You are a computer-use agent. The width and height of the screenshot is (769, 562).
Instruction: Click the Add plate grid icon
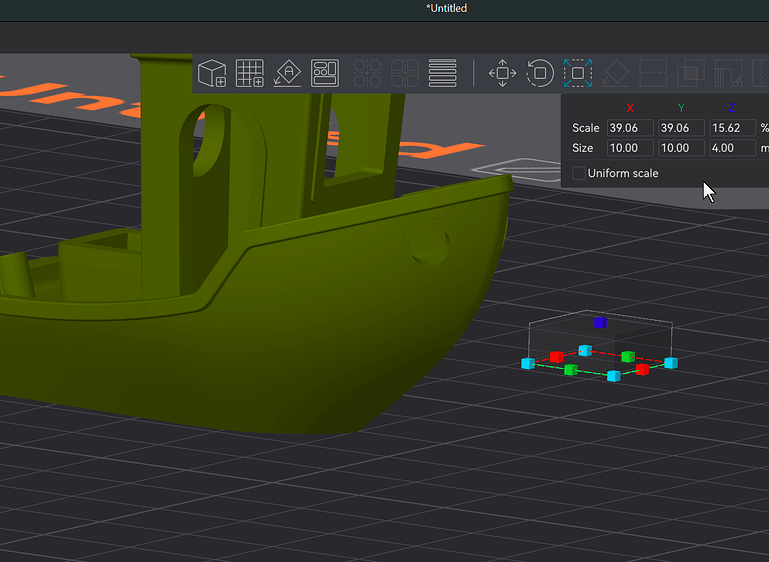[x=250, y=73]
